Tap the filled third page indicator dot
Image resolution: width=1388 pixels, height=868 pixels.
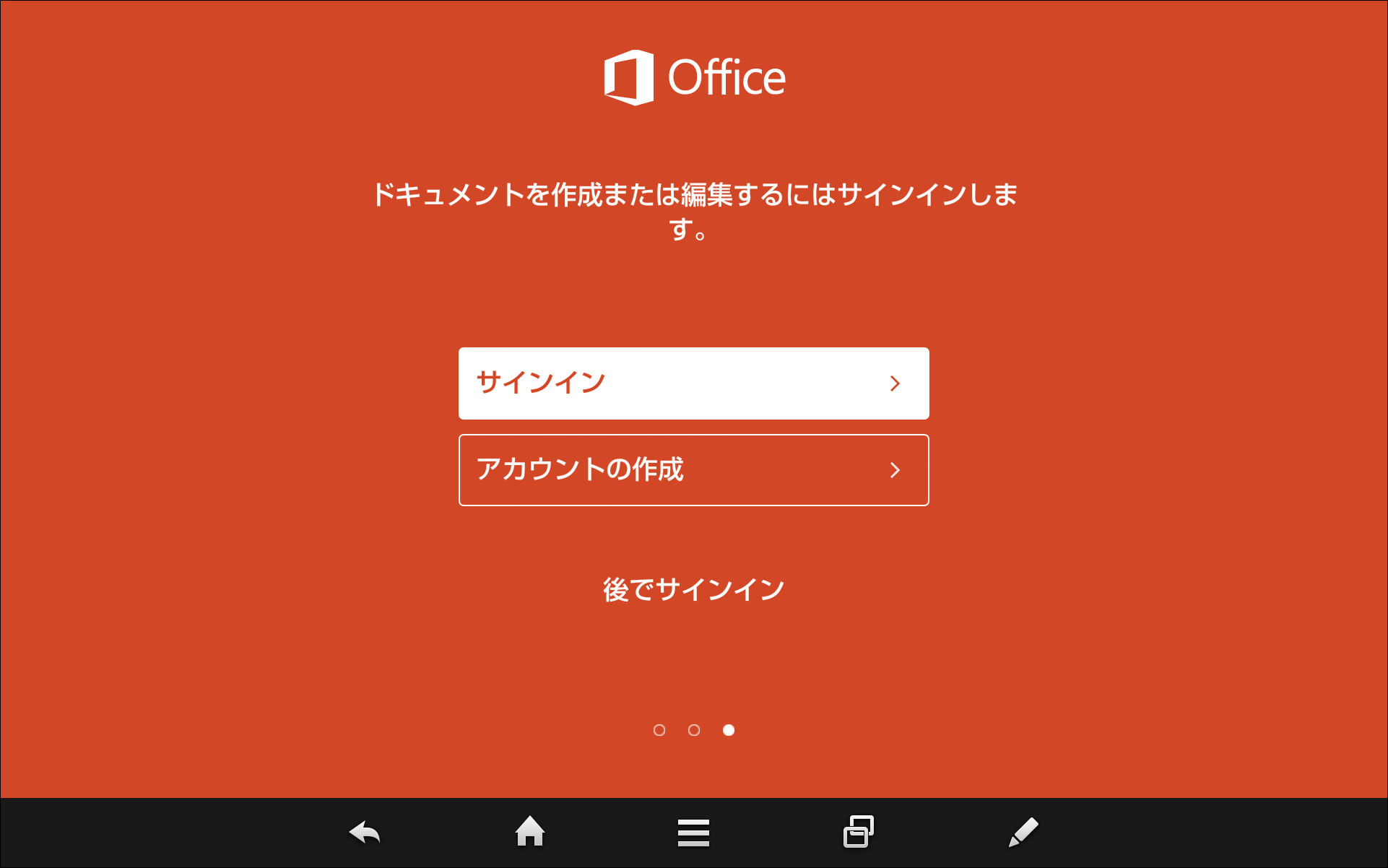[729, 730]
